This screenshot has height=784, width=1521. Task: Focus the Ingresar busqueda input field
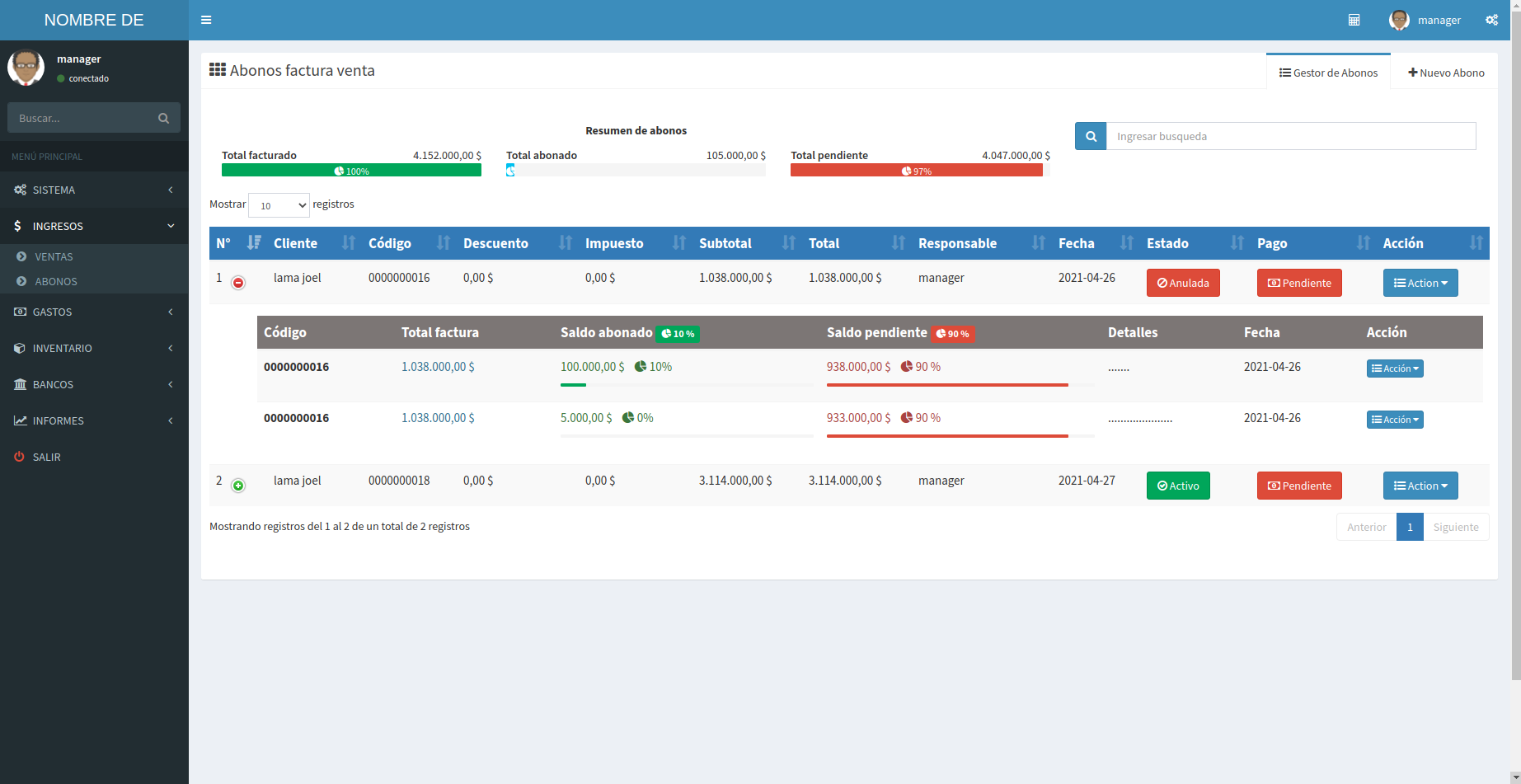point(1290,137)
